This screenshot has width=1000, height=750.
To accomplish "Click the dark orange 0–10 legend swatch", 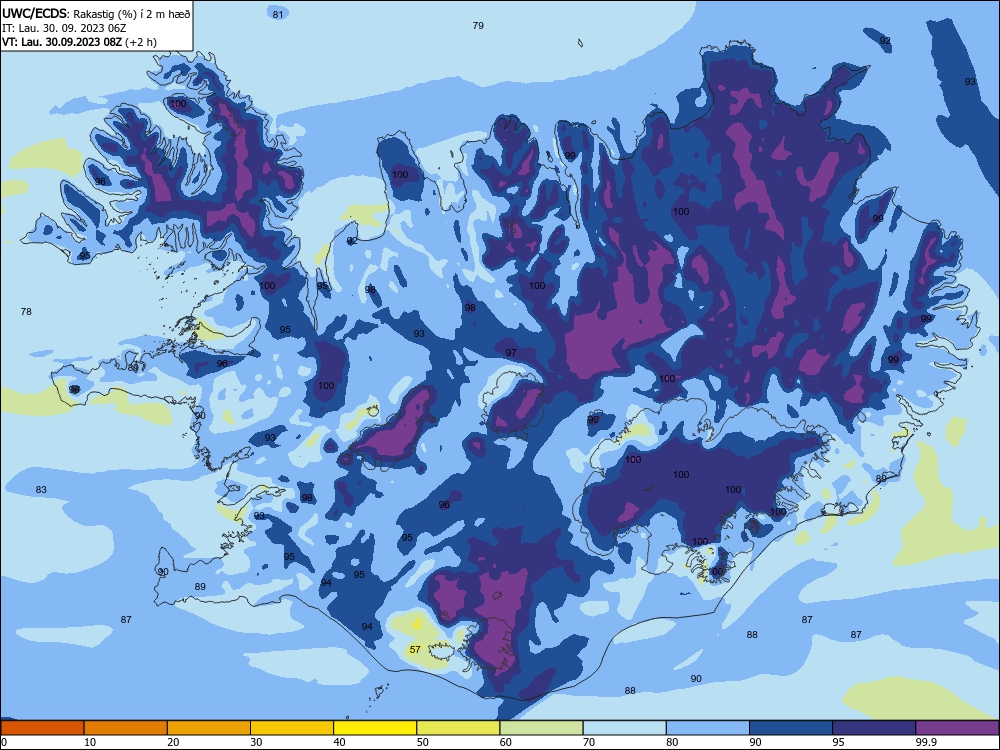I will coord(42,728).
